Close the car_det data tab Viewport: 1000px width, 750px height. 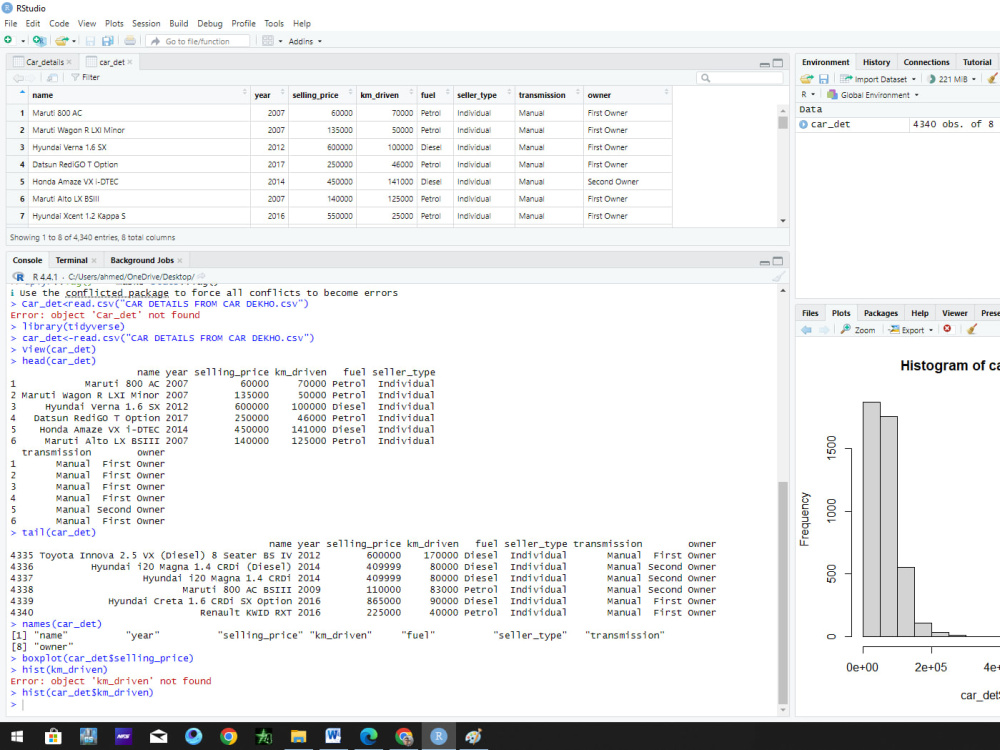click(129, 62)
